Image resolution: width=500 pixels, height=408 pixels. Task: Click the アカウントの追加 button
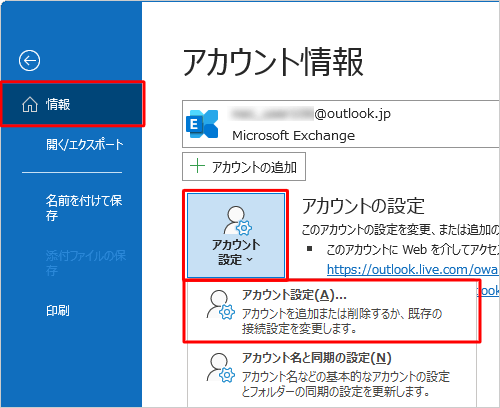click(x=244, y=166)
